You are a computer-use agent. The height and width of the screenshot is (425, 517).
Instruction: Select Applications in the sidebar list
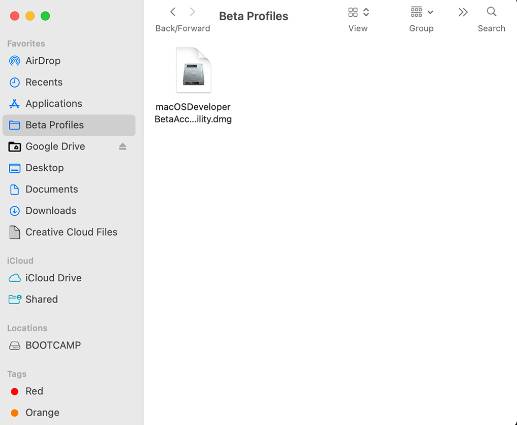[54, 104]
